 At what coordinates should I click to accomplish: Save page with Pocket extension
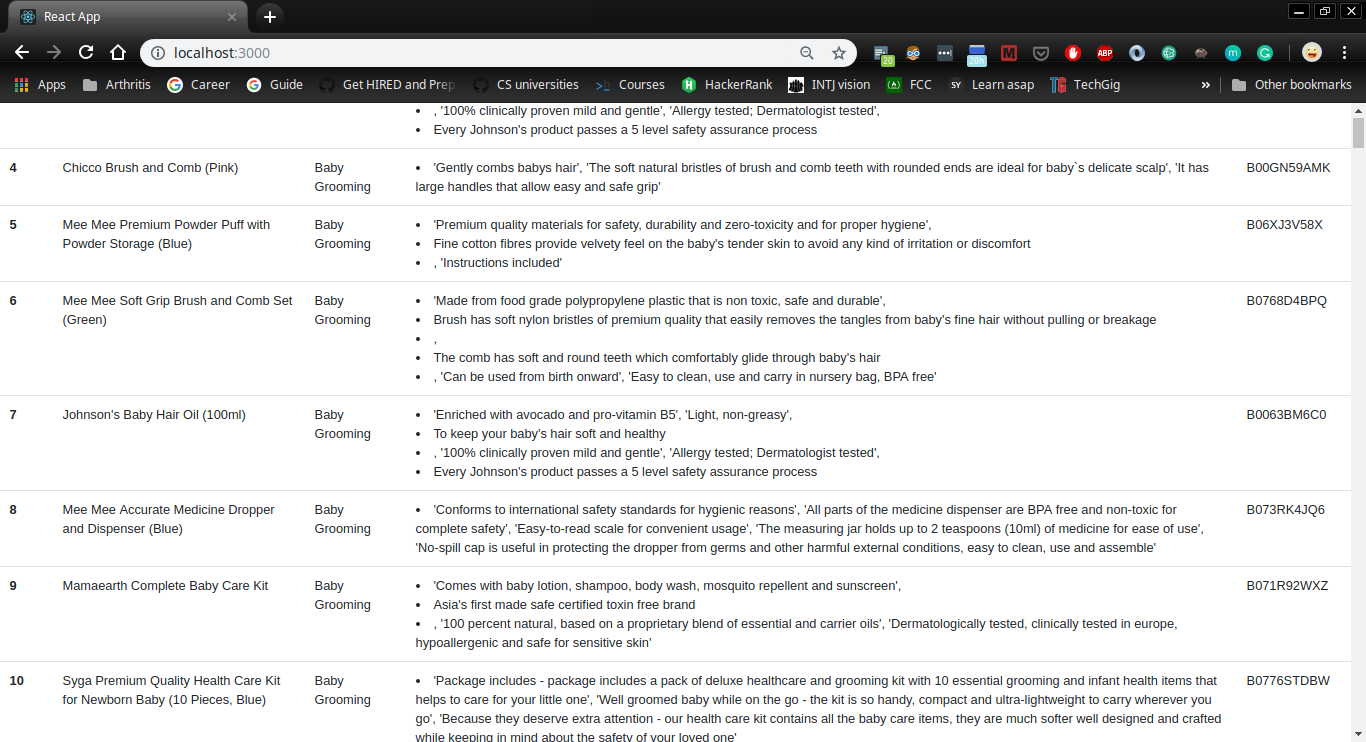pyautogui.click(x=1041, y=53)
